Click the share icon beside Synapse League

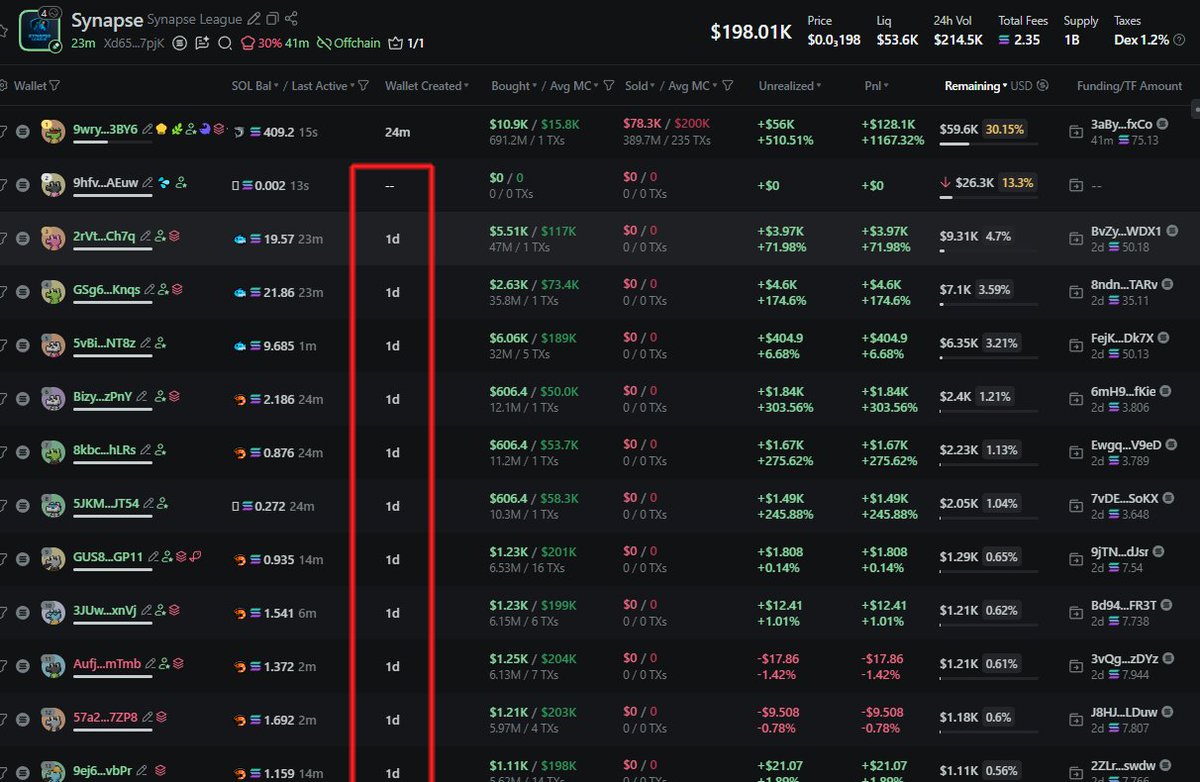click(x=291, y=19)
